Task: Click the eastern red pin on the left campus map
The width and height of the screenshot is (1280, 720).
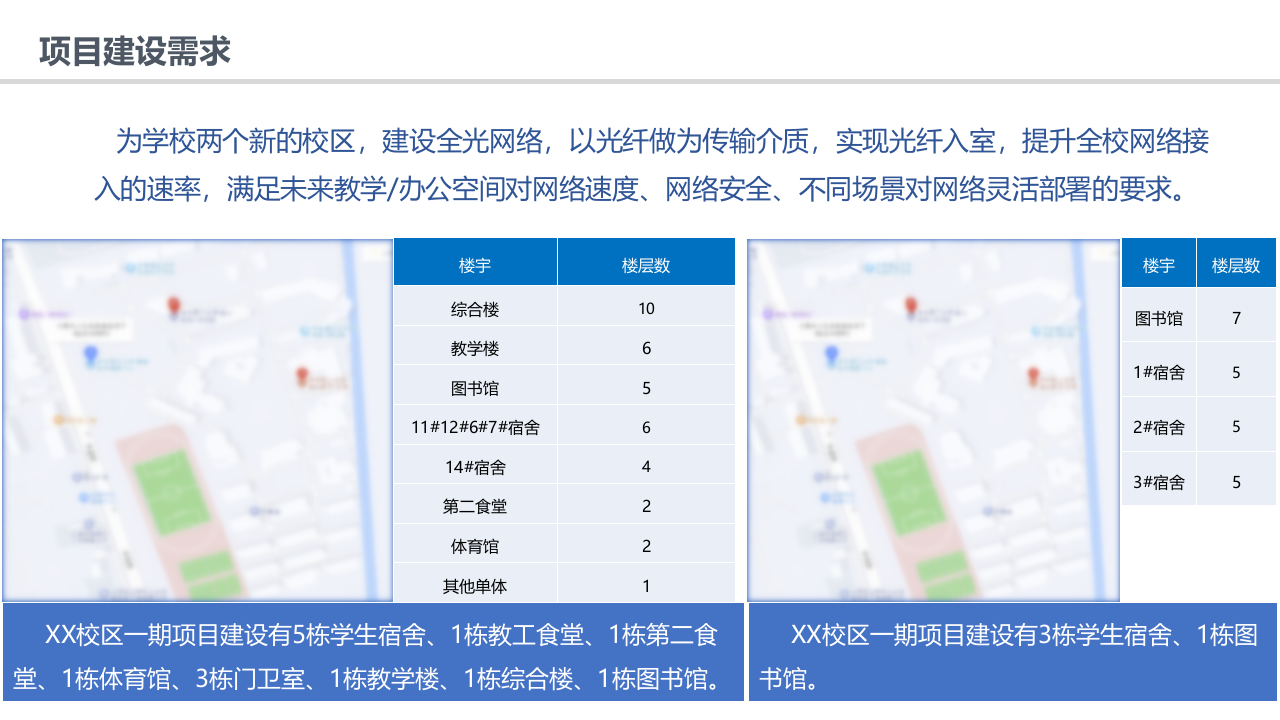Action: pos(302,375)
